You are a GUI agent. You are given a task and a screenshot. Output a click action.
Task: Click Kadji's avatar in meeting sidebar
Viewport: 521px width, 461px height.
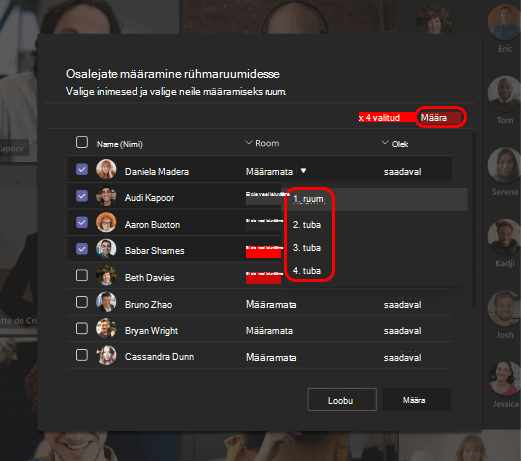pos(505,237)
